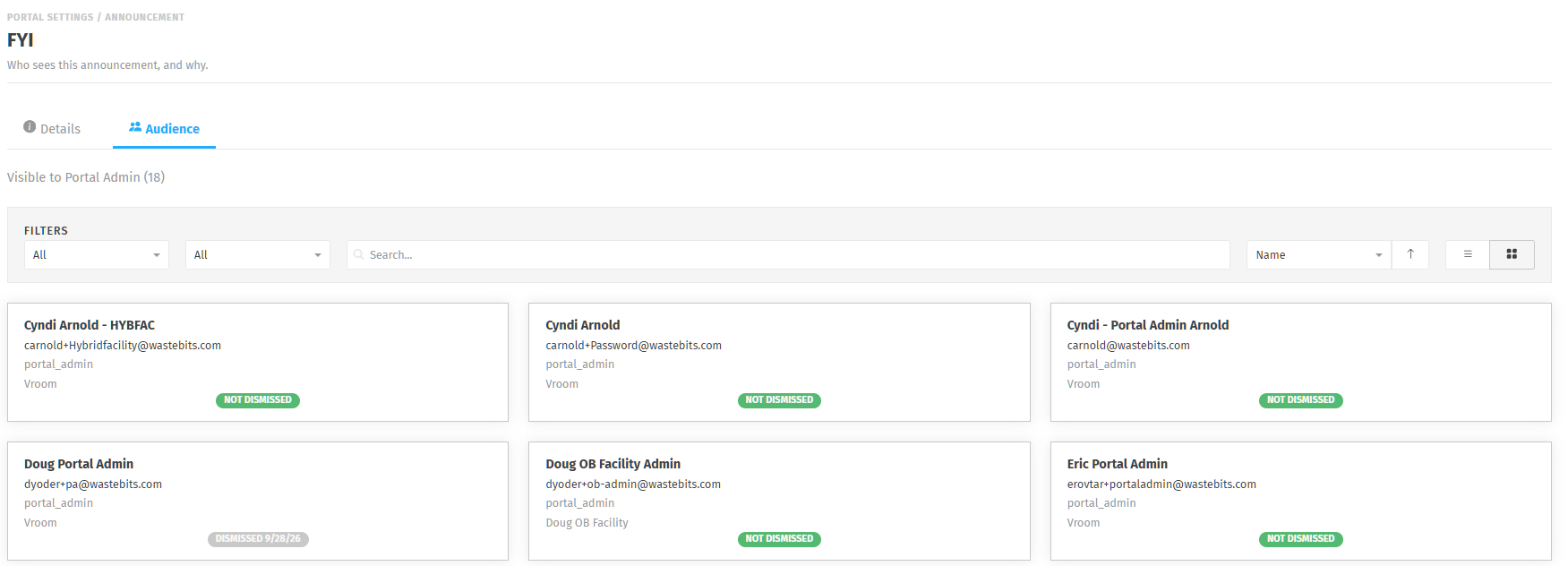Click the Dismissed 9/28/26 badge
The height and width of the screenshot is (566, 1568).
click(258, 539)
